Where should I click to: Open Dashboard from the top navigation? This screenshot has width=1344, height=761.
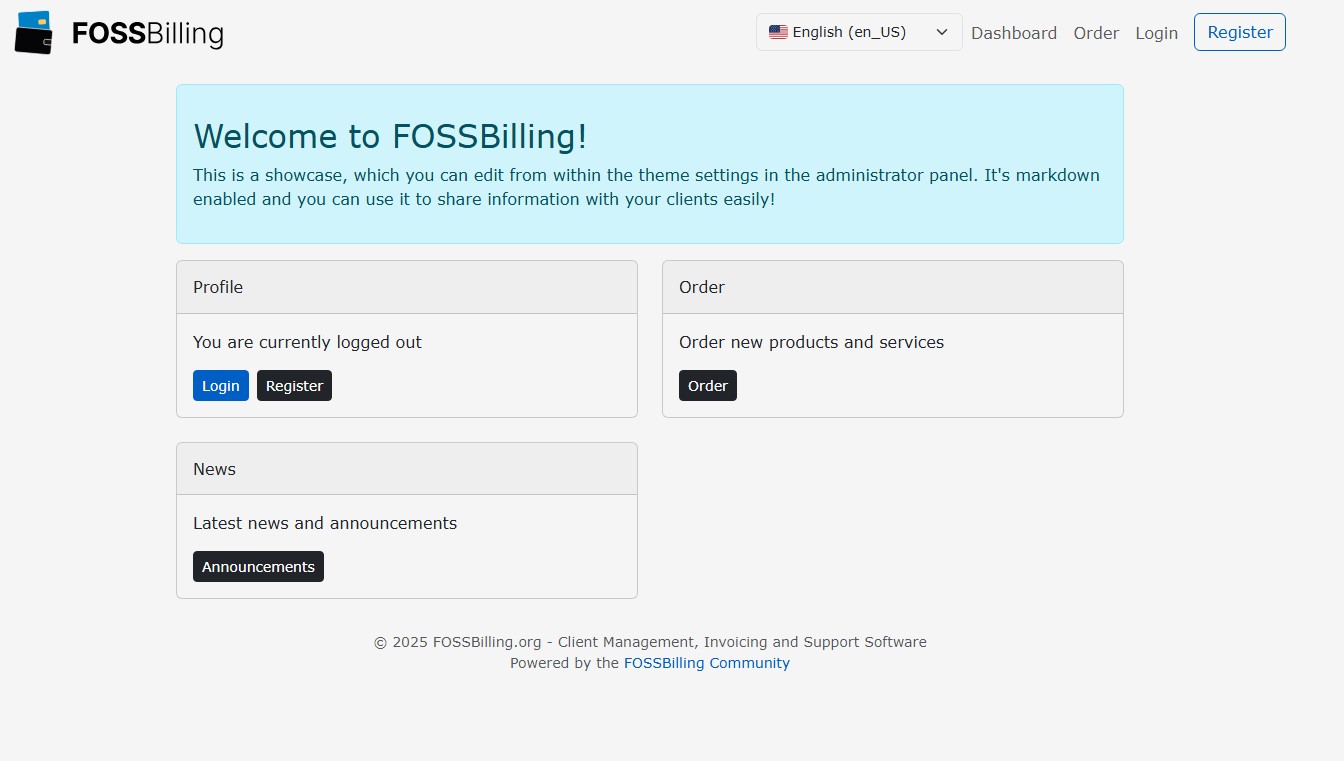point(1014,33)
